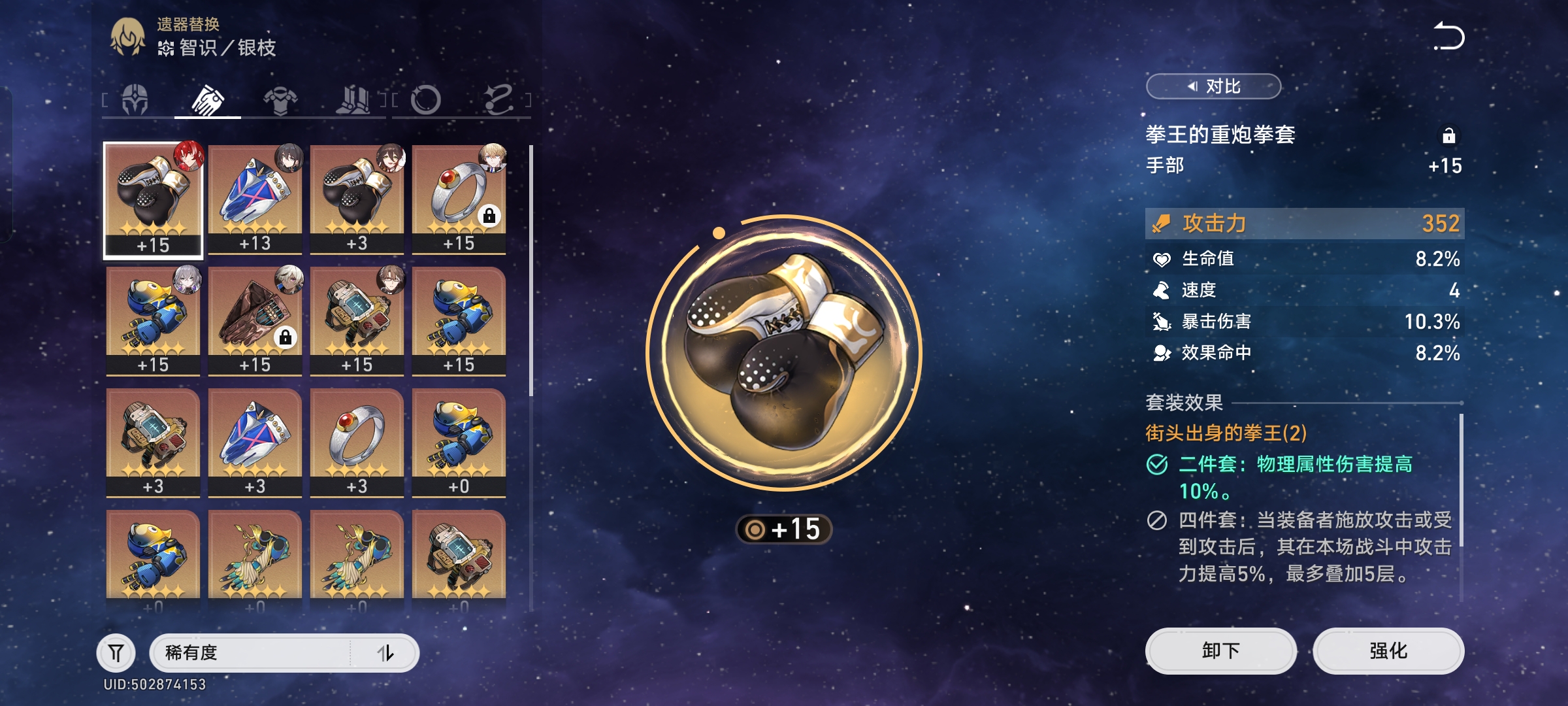Toggle the lock on 拳王的重炮拳套

click(x=1448, y=135)
